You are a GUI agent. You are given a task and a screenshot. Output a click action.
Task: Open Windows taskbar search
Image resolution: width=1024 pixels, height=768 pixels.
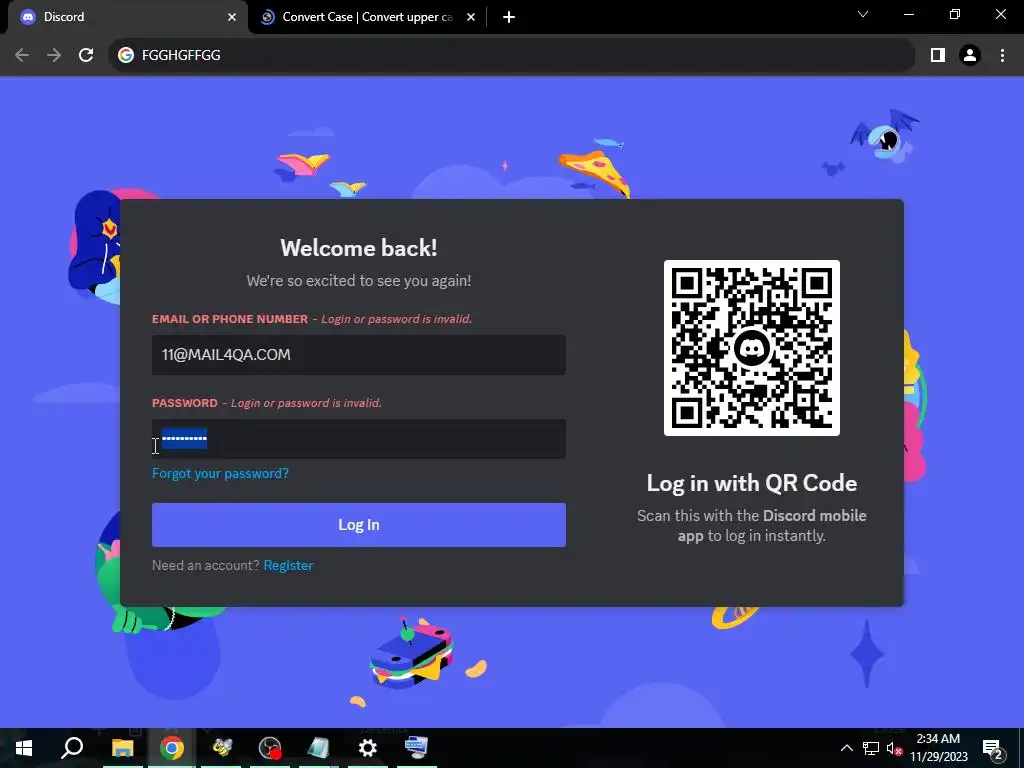(x=72, y=748)
